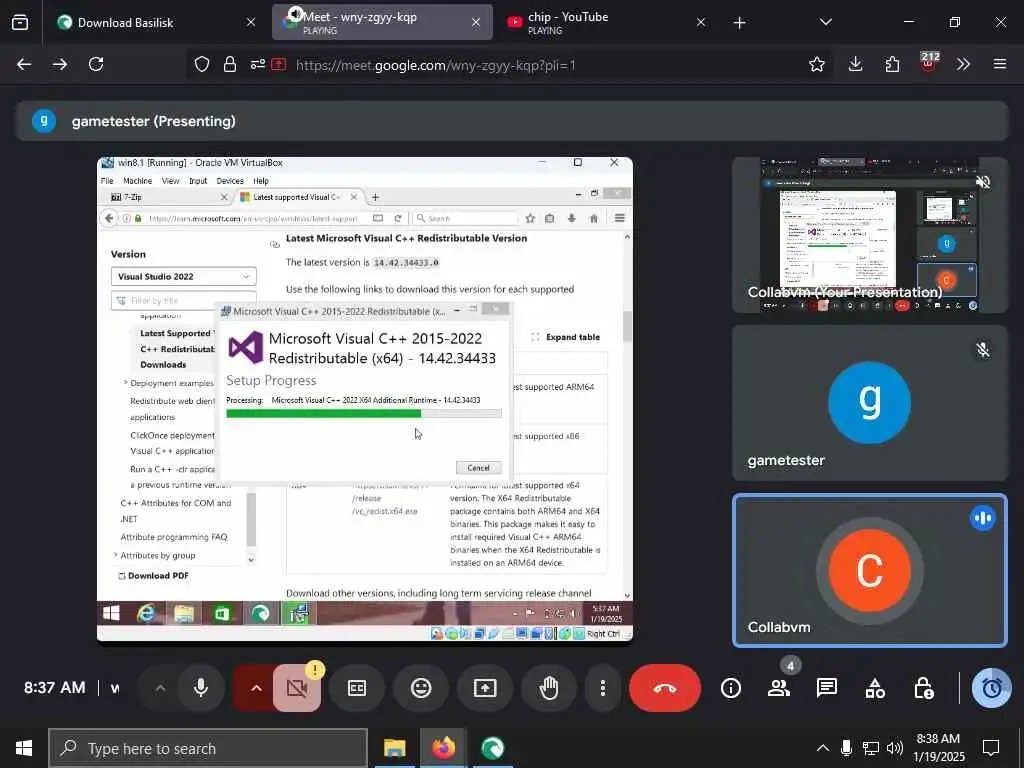Go forward in the outer Firefox window
The width and height of the screenshot is (1024, 768).
tap(60, 64)
